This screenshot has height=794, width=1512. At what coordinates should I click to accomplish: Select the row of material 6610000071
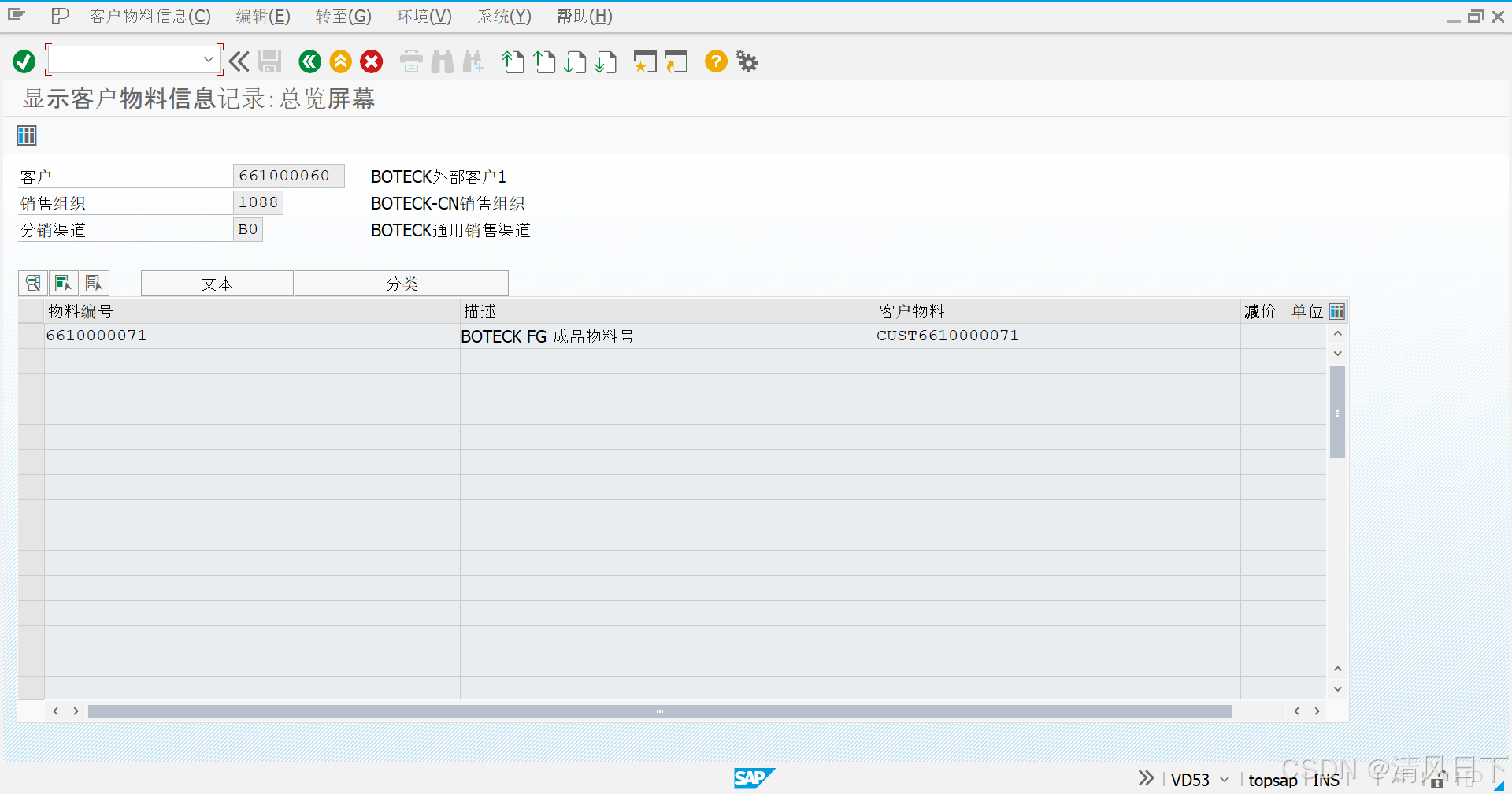pos(96,335)
